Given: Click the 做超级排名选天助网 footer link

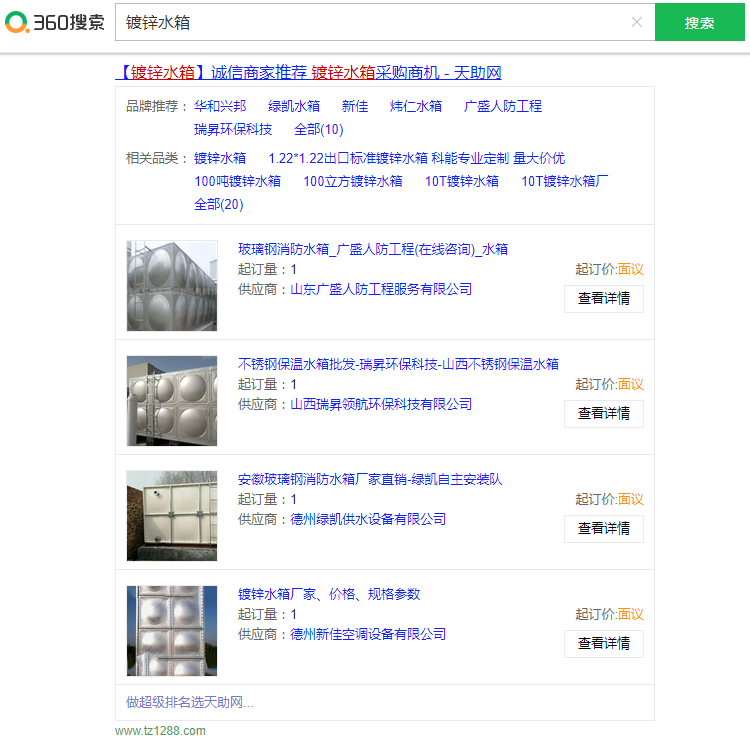Looking at the screenshot, I should [189, 702].
